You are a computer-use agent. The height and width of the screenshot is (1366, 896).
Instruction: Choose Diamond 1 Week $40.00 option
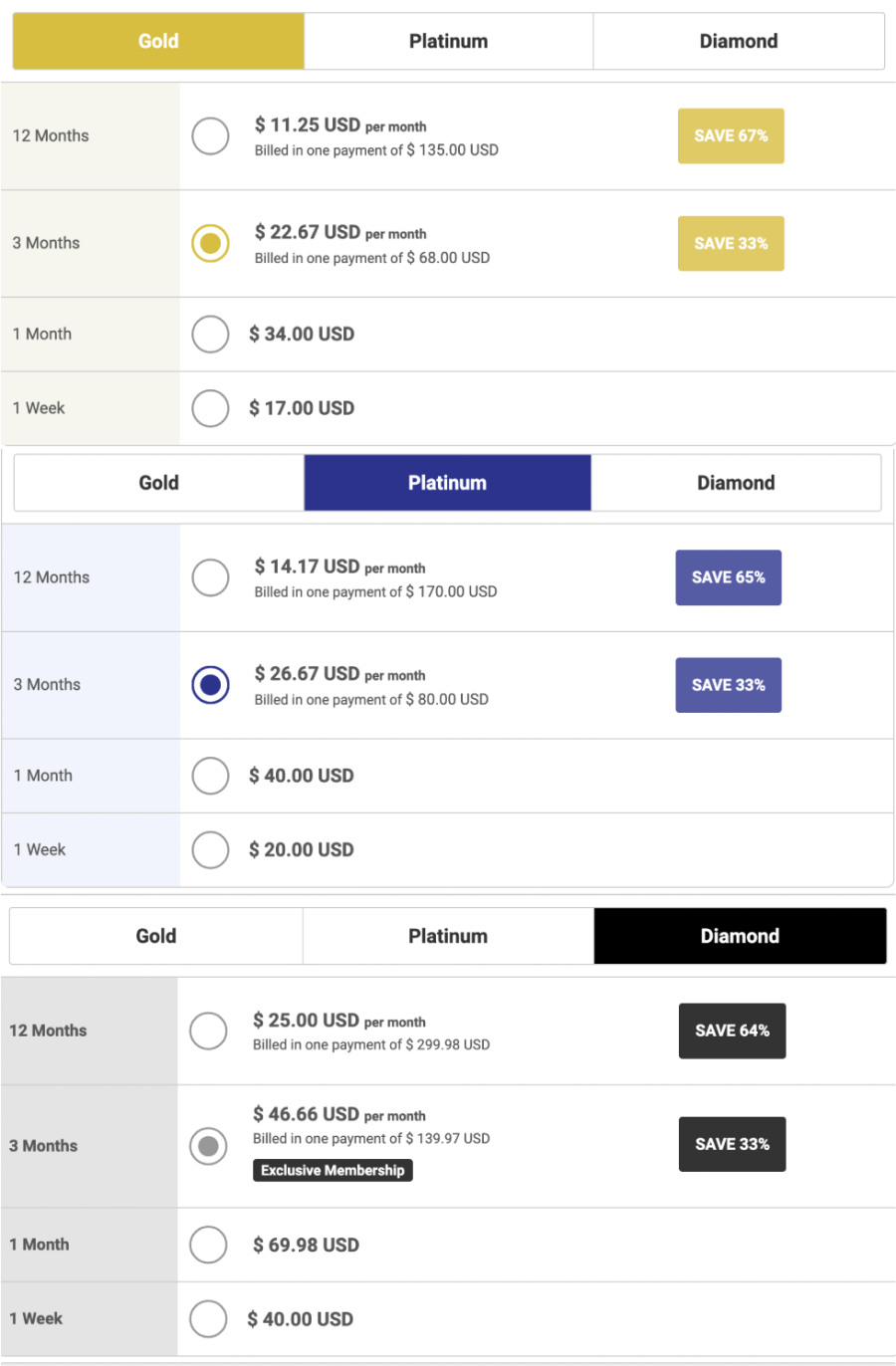(x=208, y=1318)
